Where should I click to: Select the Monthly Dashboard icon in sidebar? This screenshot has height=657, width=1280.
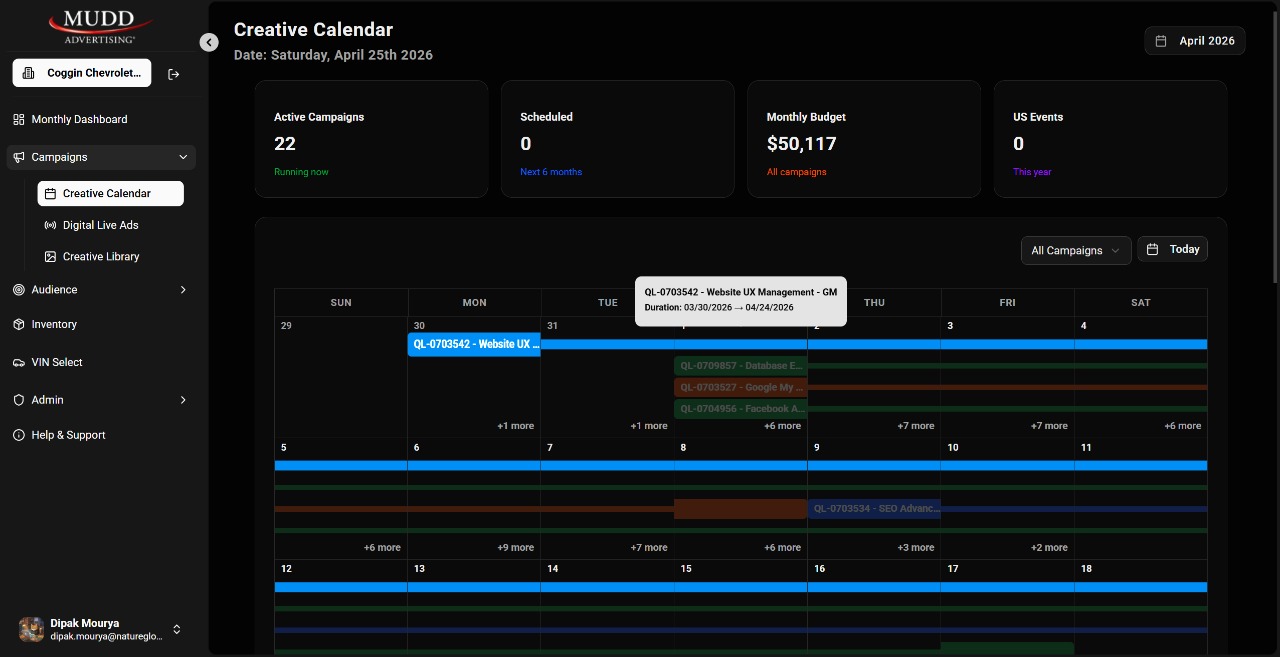point(18,119)
